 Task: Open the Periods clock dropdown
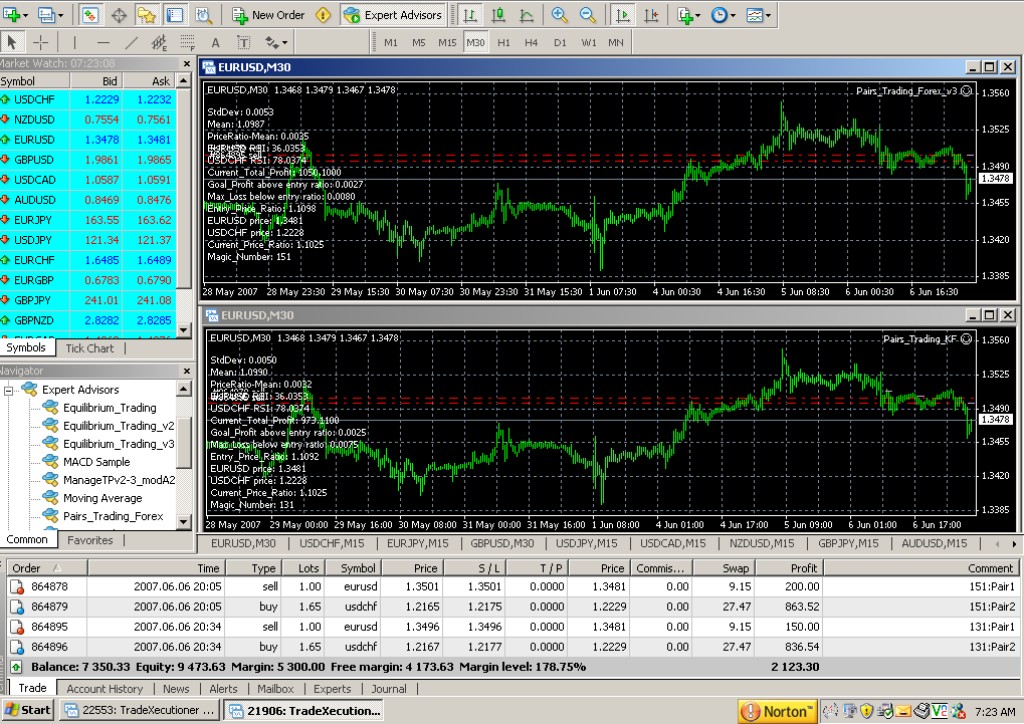[722, 14]
